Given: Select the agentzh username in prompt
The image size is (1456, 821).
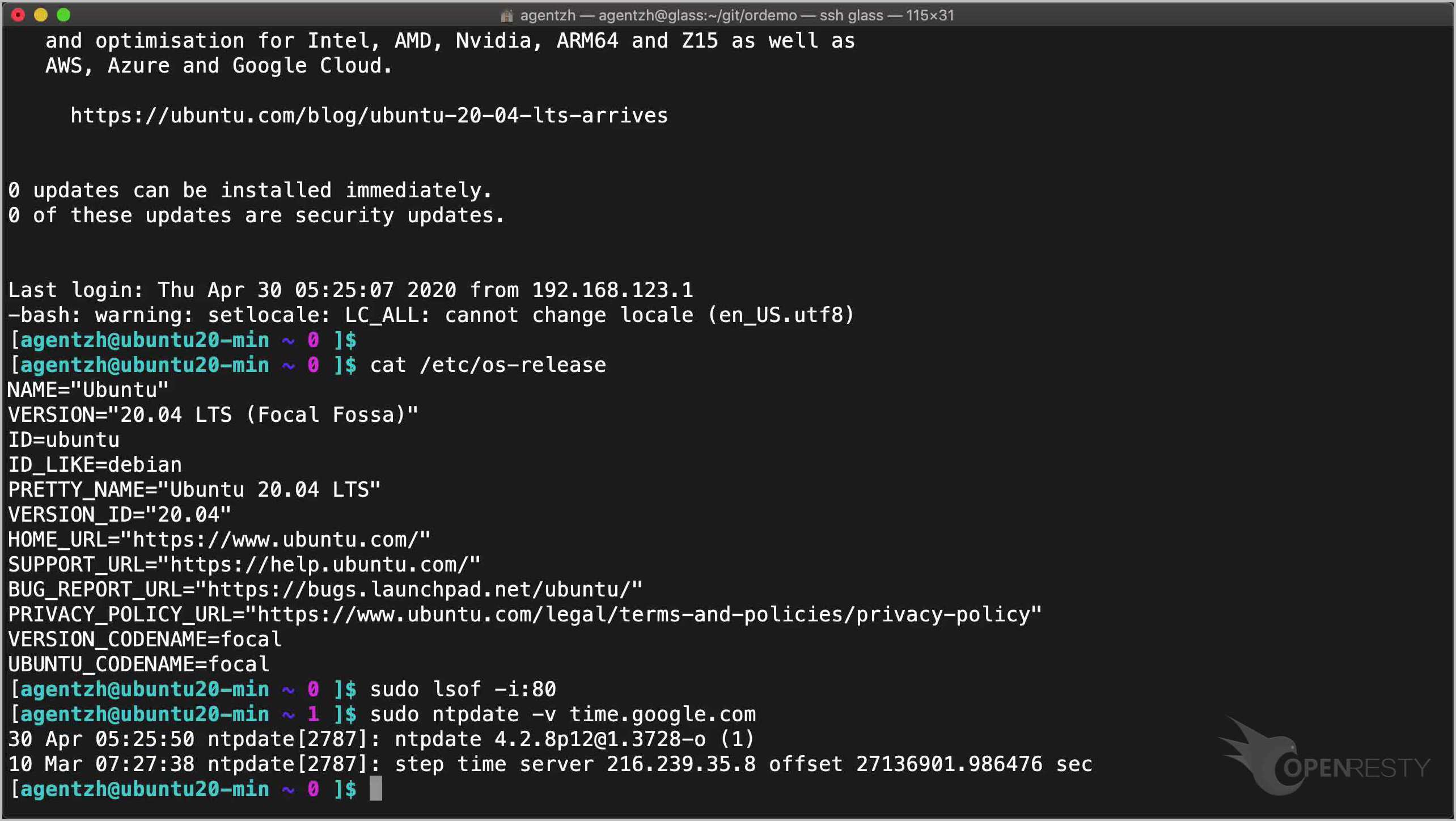Looking at the screenshot, I should point(64,789).
